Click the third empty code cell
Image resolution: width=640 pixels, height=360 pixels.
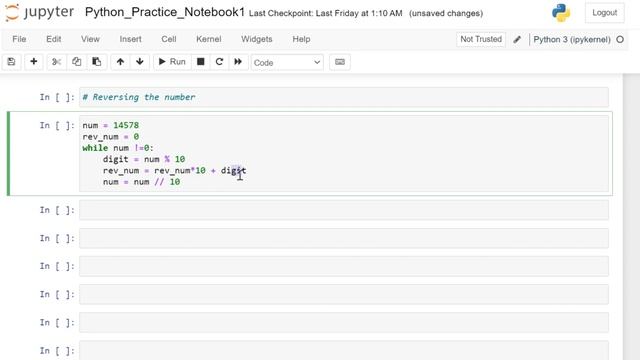pyautogui.click(x=344, y=266)
